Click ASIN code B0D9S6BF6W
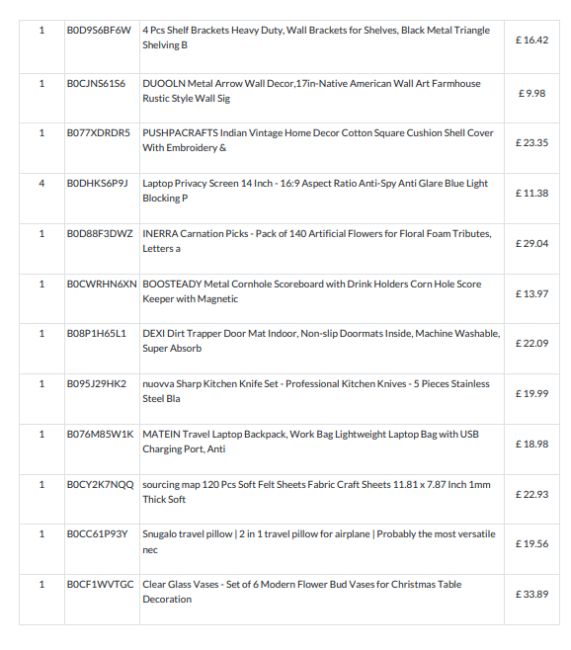Screen dimensions: 571x650 click(x=99, y=30)
